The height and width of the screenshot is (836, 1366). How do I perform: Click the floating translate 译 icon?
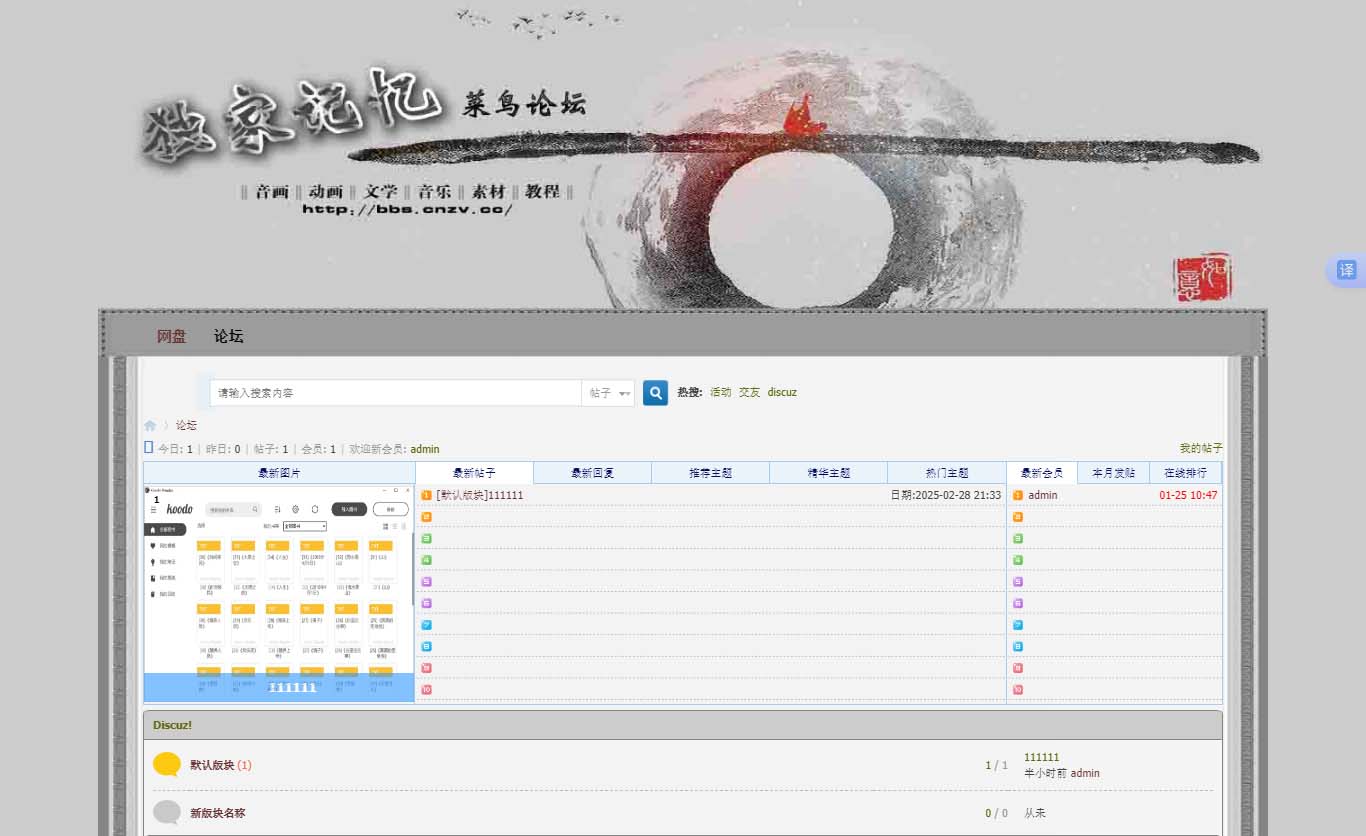tap(1346, 270)
